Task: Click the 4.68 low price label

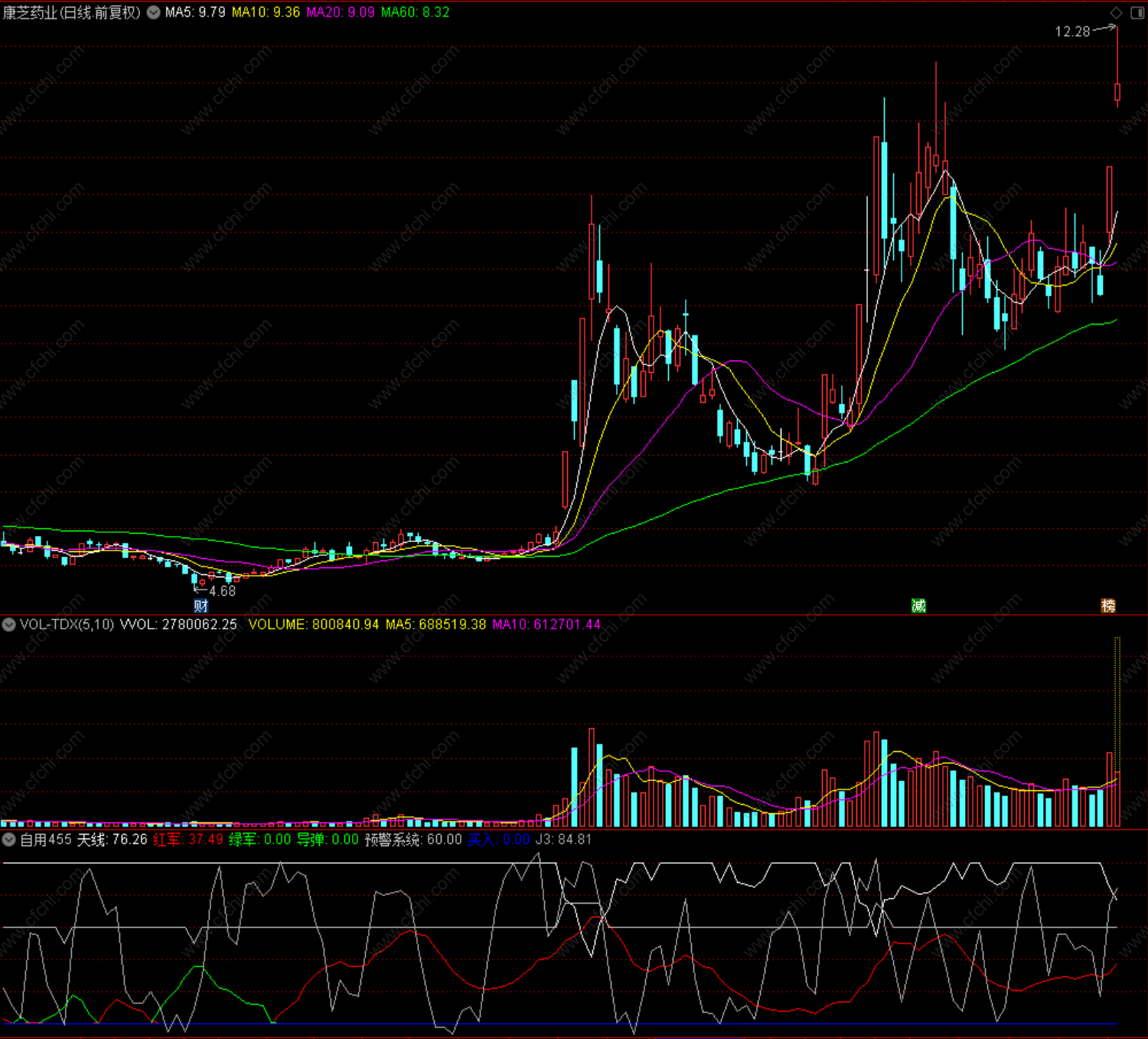Action: (x=222, y=591)
